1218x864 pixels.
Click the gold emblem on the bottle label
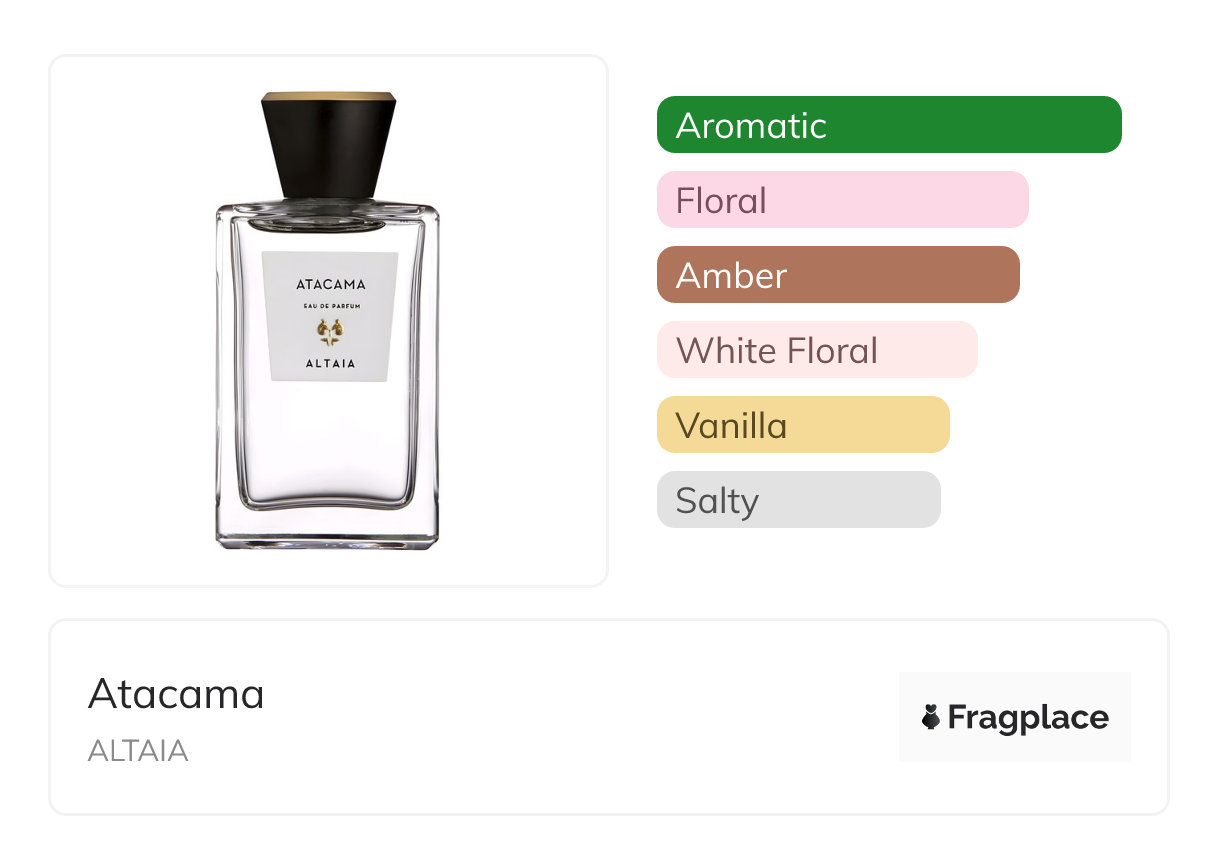coord(329,331)
